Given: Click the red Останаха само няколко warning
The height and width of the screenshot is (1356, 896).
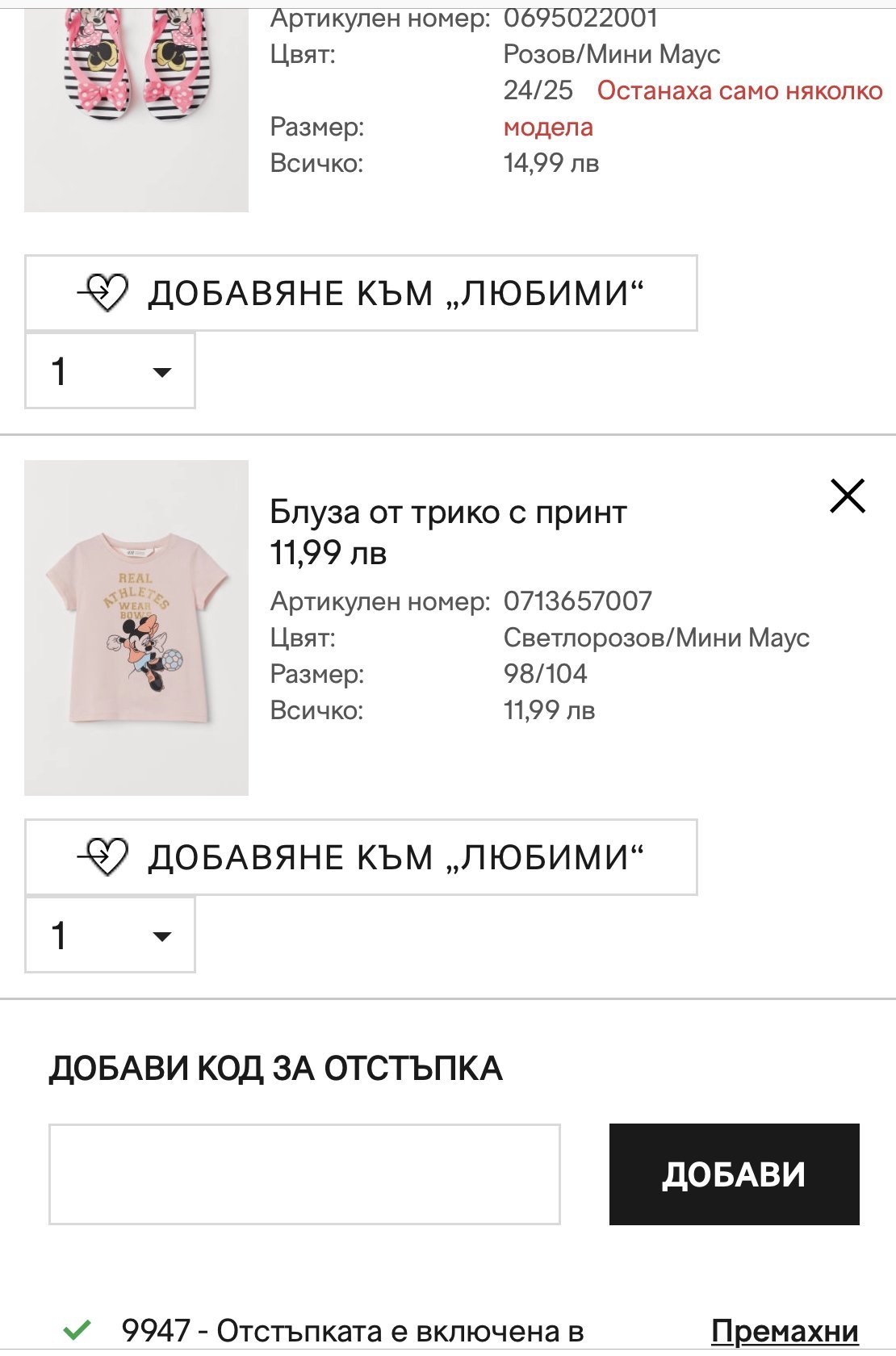Looking at the screenshot, I should (739, 91).
